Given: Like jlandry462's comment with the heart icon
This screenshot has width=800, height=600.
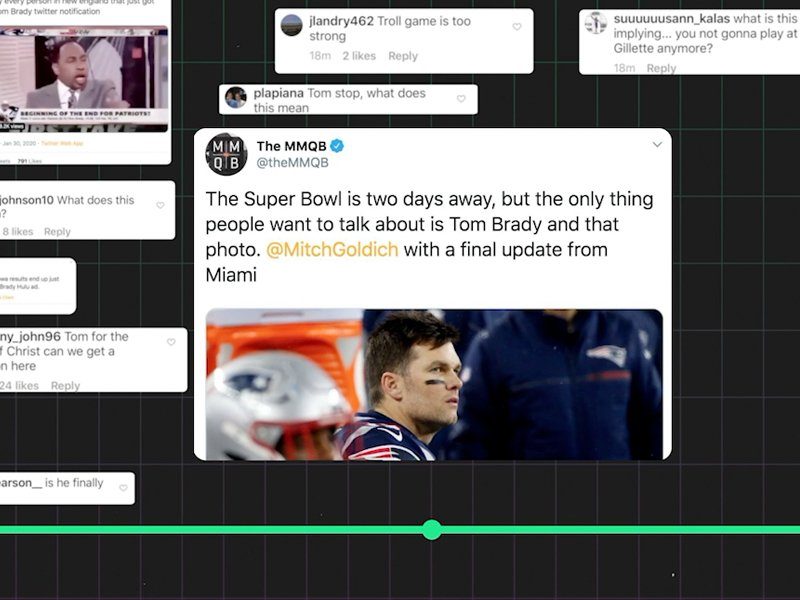Looking at the screenshot, I should click(517, 27).
